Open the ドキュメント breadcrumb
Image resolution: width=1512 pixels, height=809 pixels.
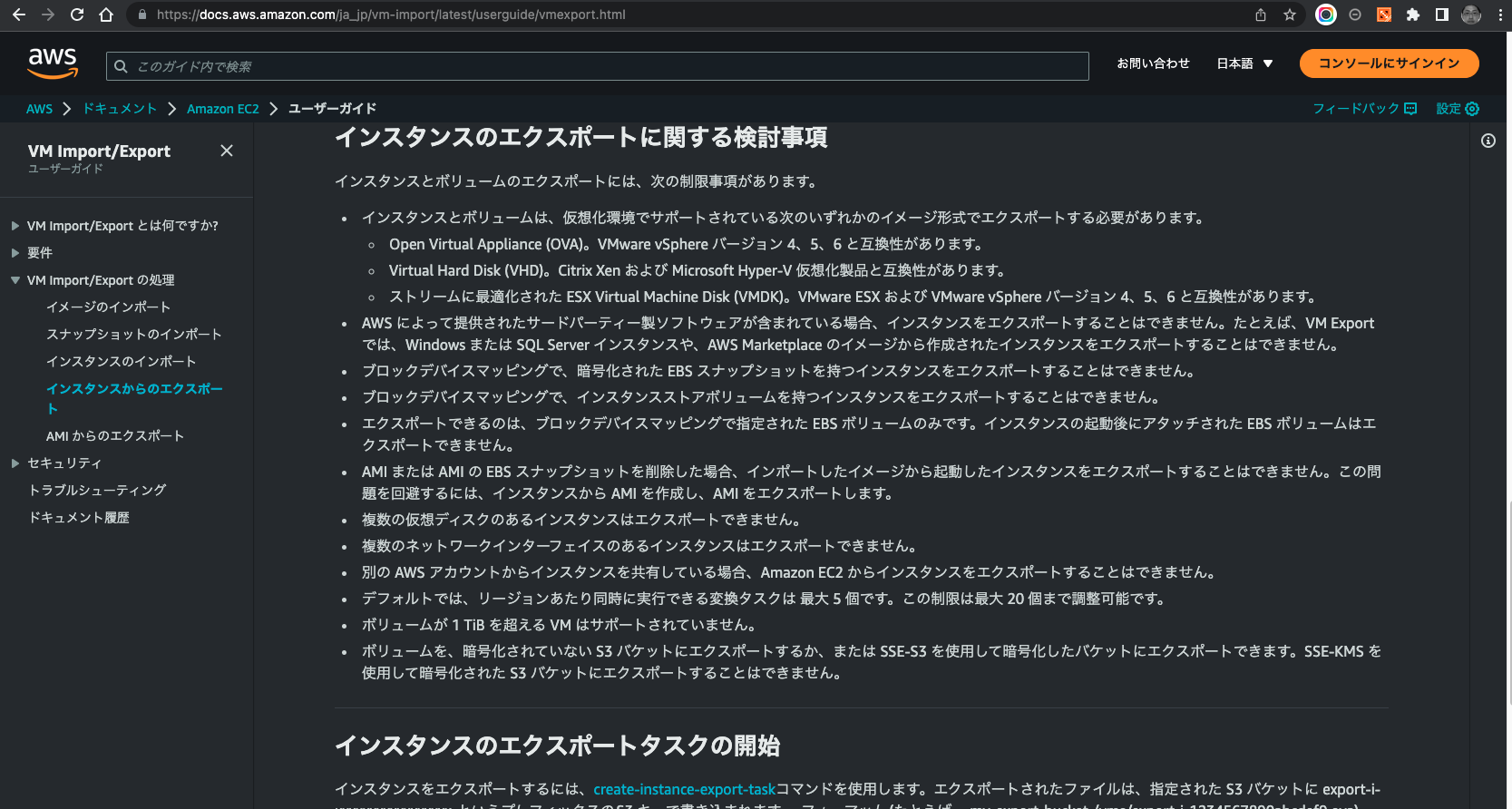coord(120,109)
